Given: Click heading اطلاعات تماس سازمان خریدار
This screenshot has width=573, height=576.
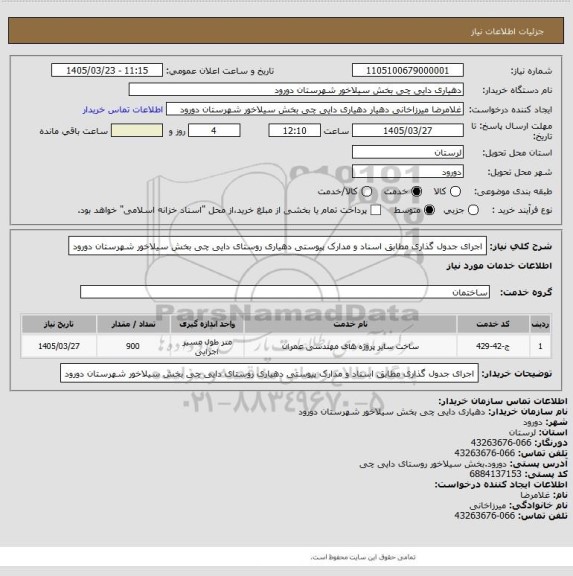Looking at the screenshot, I should [502, 401].
